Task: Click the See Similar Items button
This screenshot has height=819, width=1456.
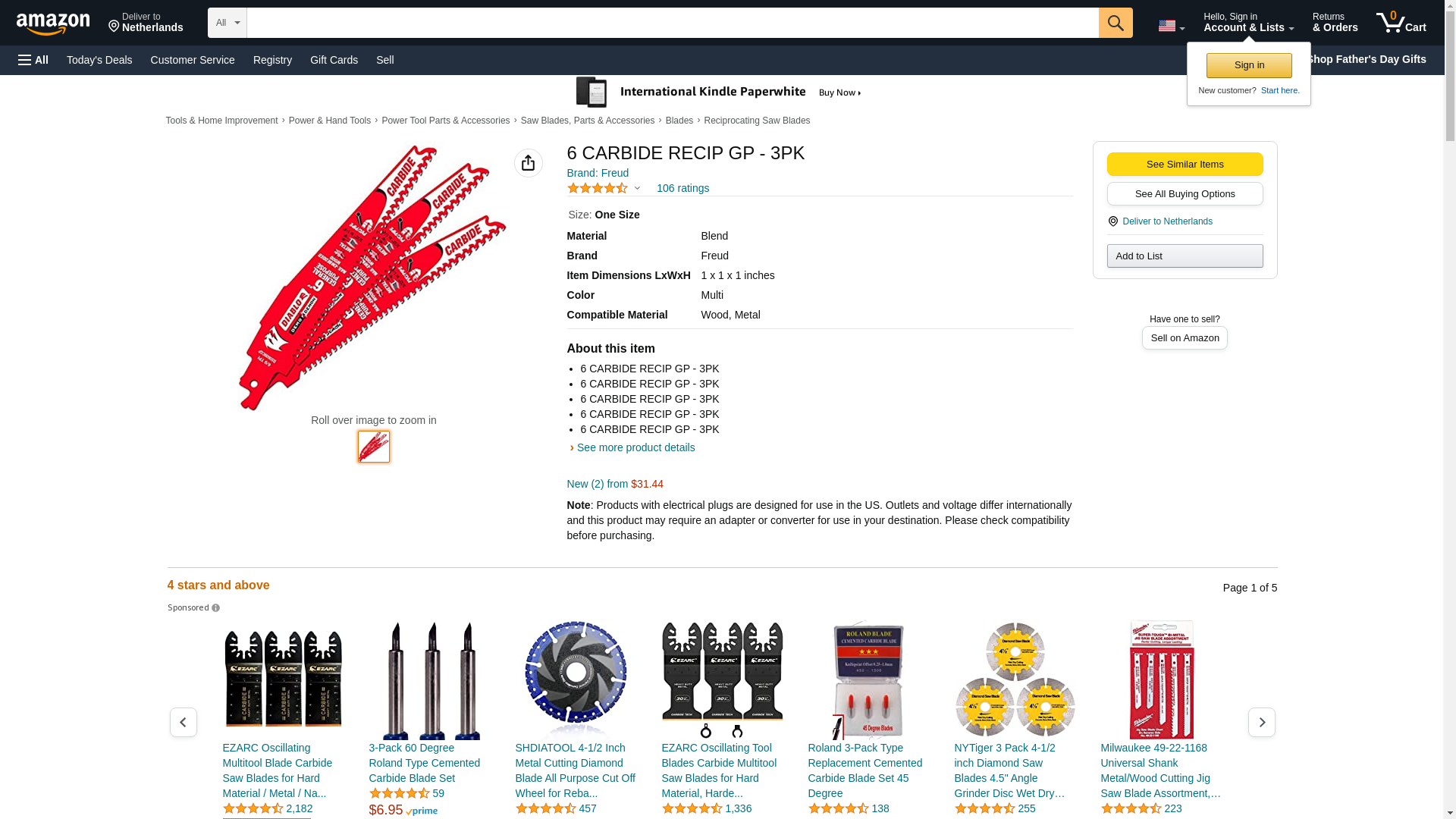Action: point(1185,165)
